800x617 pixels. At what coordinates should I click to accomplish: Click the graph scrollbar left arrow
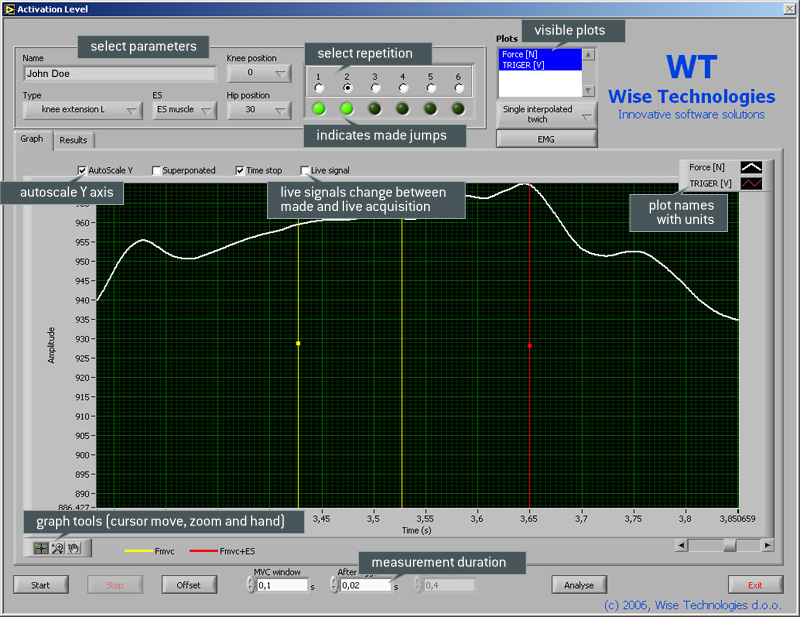coord(681,546)
